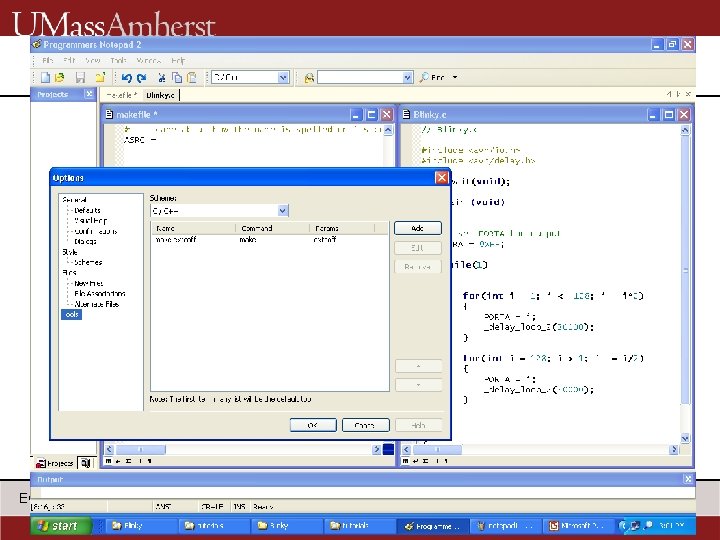
Task: Select Alternate Files in the Options tree
Action: coord(96,304)
